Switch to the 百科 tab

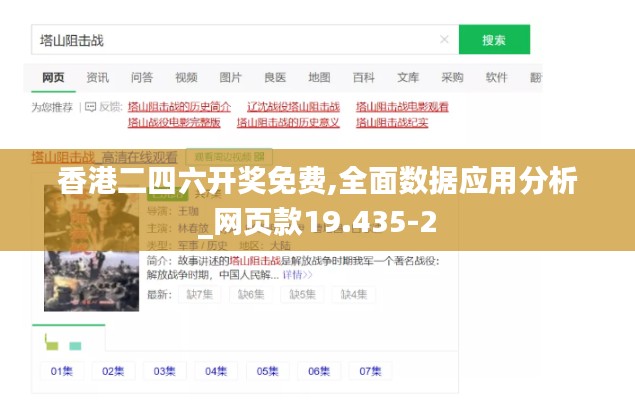363,77
